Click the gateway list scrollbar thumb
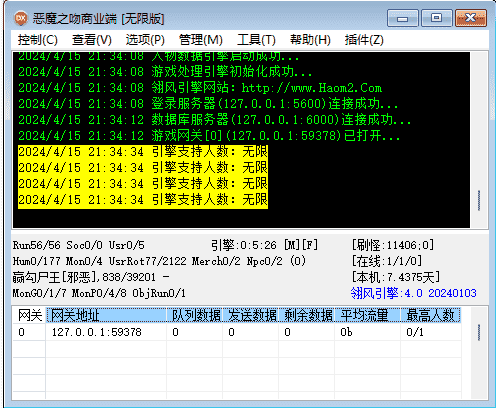Screen dimensions: 496x408 [x=479, y=332]
